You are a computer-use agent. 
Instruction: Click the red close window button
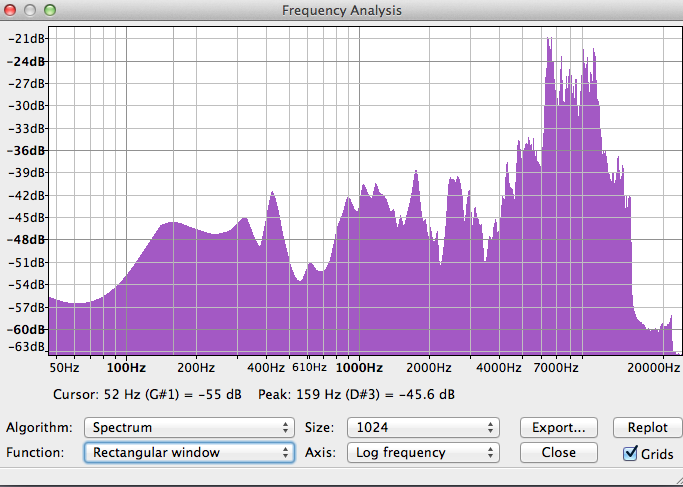12,11
